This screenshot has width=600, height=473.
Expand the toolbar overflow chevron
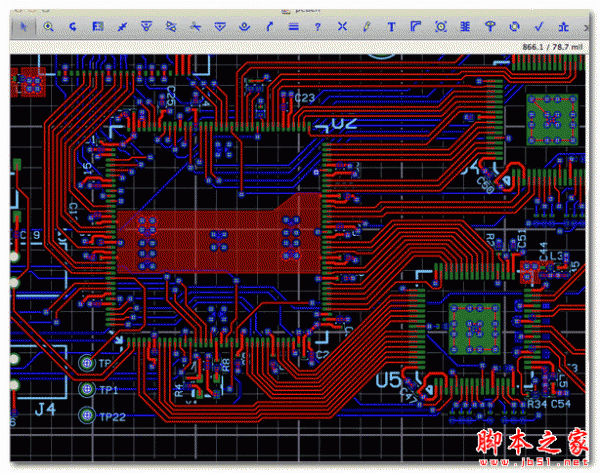[x=586, y=28]
